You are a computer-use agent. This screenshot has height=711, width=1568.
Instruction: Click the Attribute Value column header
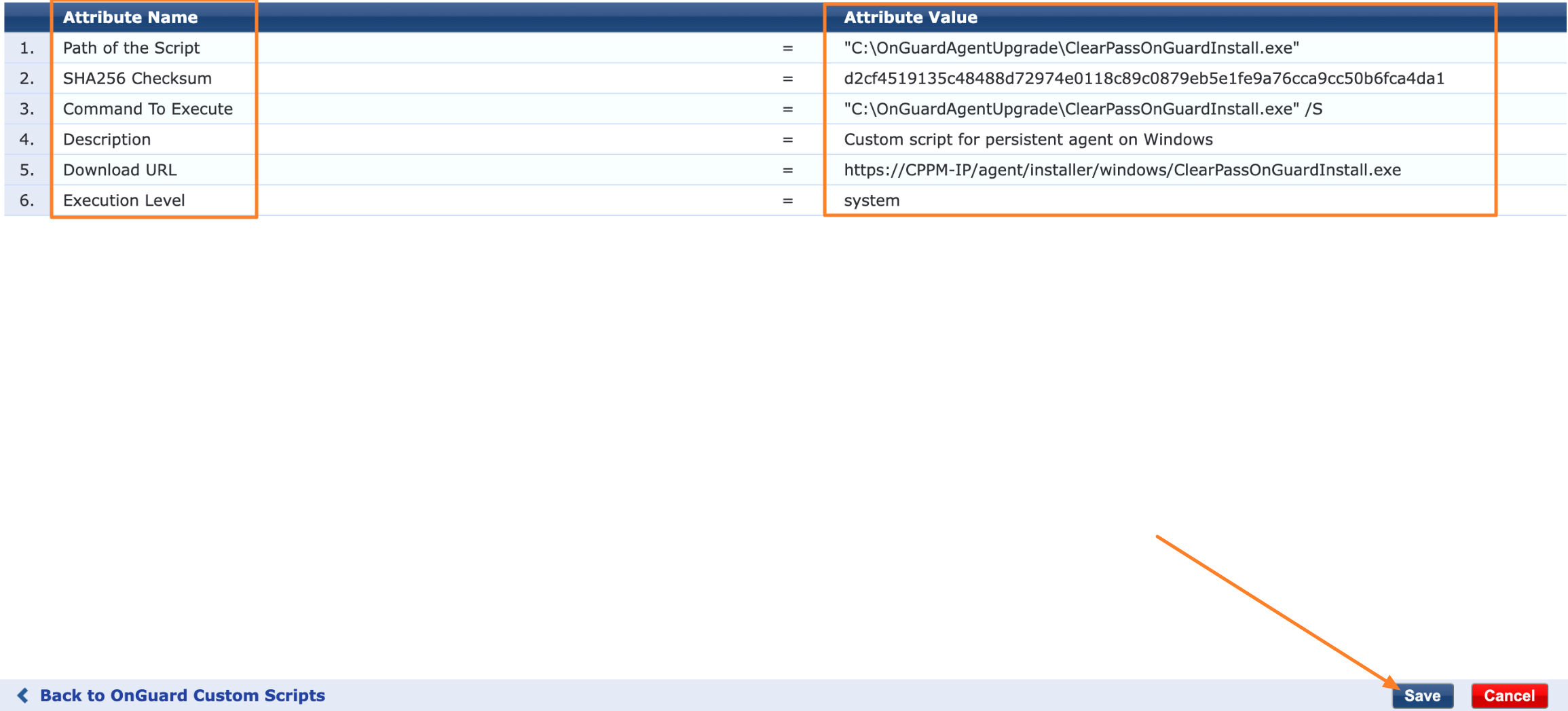911,18
